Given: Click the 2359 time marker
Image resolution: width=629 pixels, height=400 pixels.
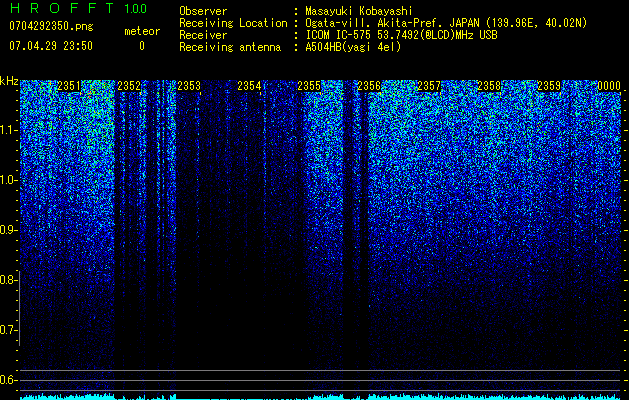Looking at the screenshot, I should [549, 86].
